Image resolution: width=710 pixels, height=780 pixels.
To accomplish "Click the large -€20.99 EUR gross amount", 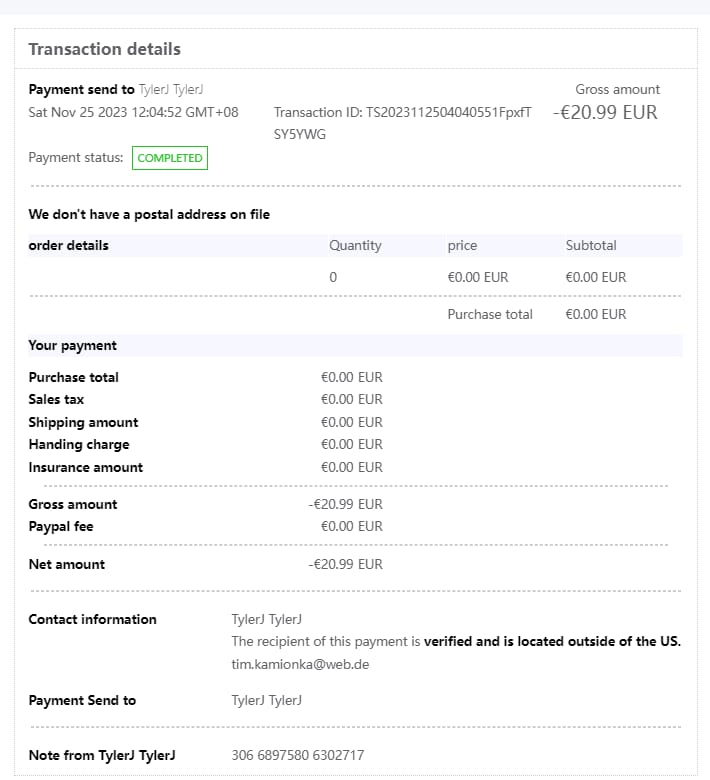I will pos(605,112).
